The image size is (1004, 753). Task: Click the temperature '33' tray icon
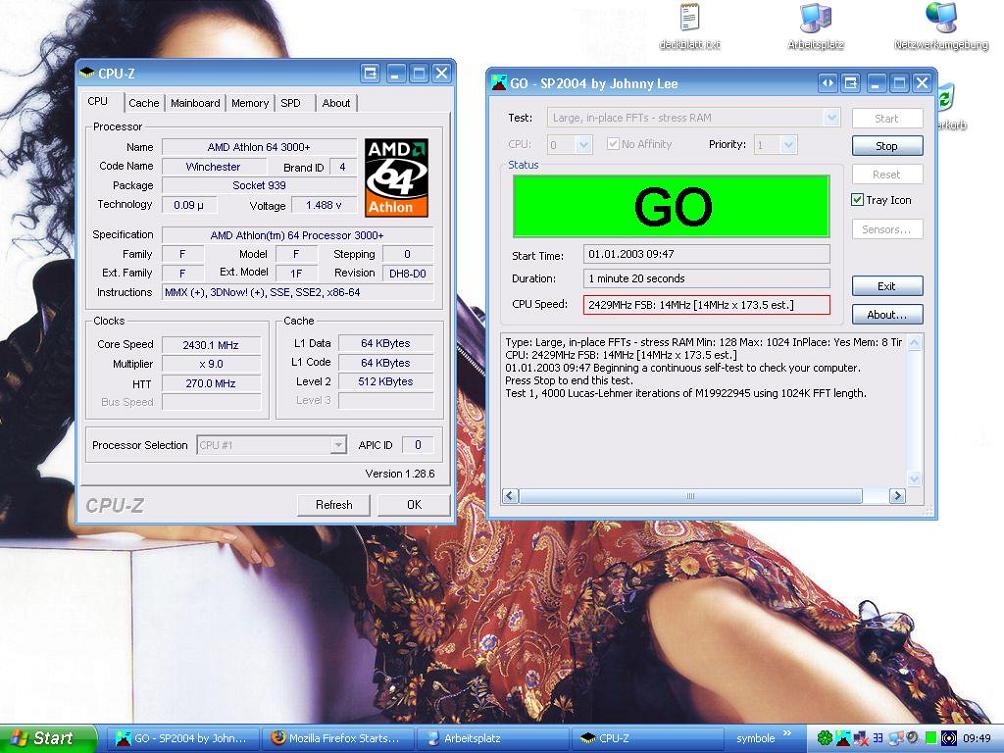(878, 738)
